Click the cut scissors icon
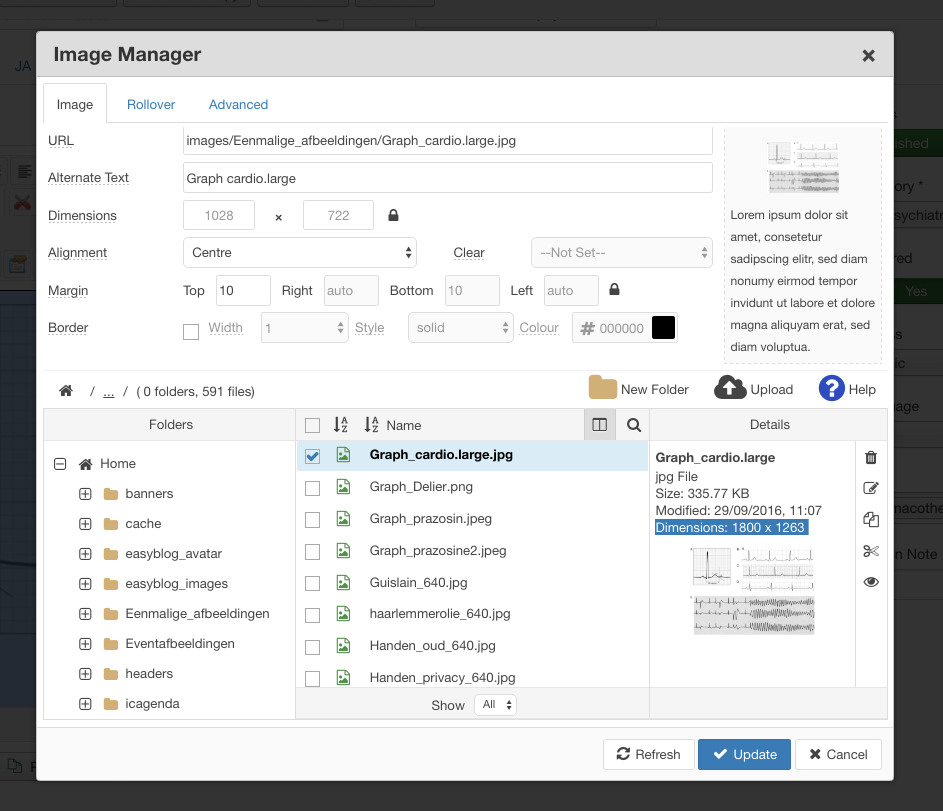Screen dimensions: 943x811 pos(870,551)
